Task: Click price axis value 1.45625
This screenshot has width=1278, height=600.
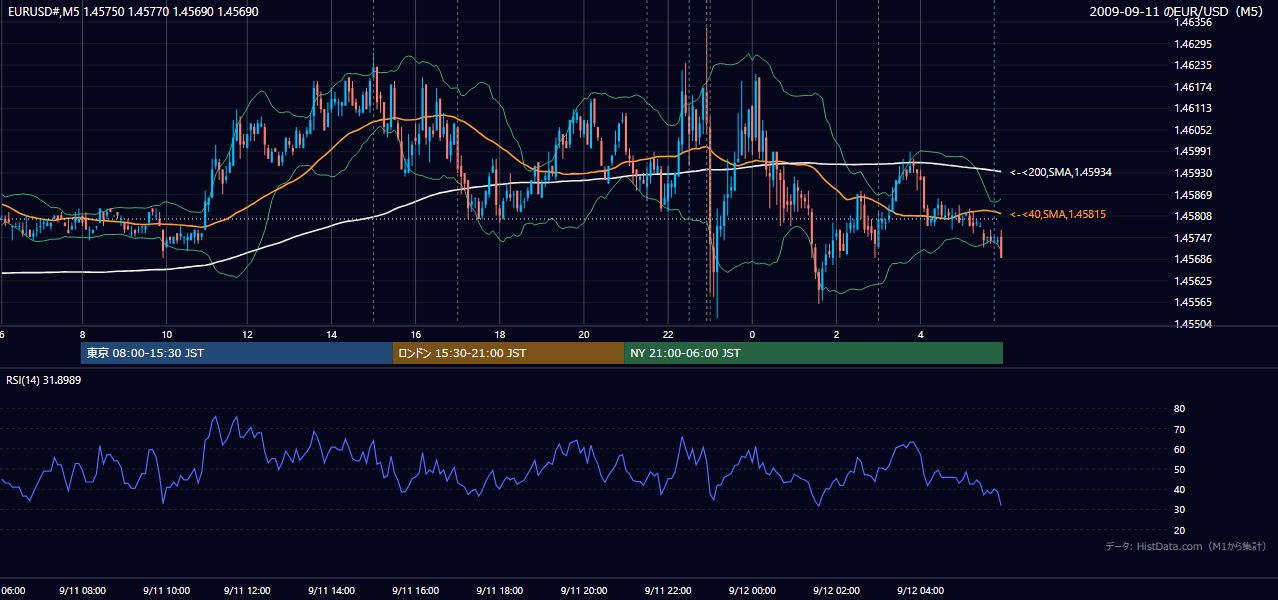Action: pos(1193,281)
